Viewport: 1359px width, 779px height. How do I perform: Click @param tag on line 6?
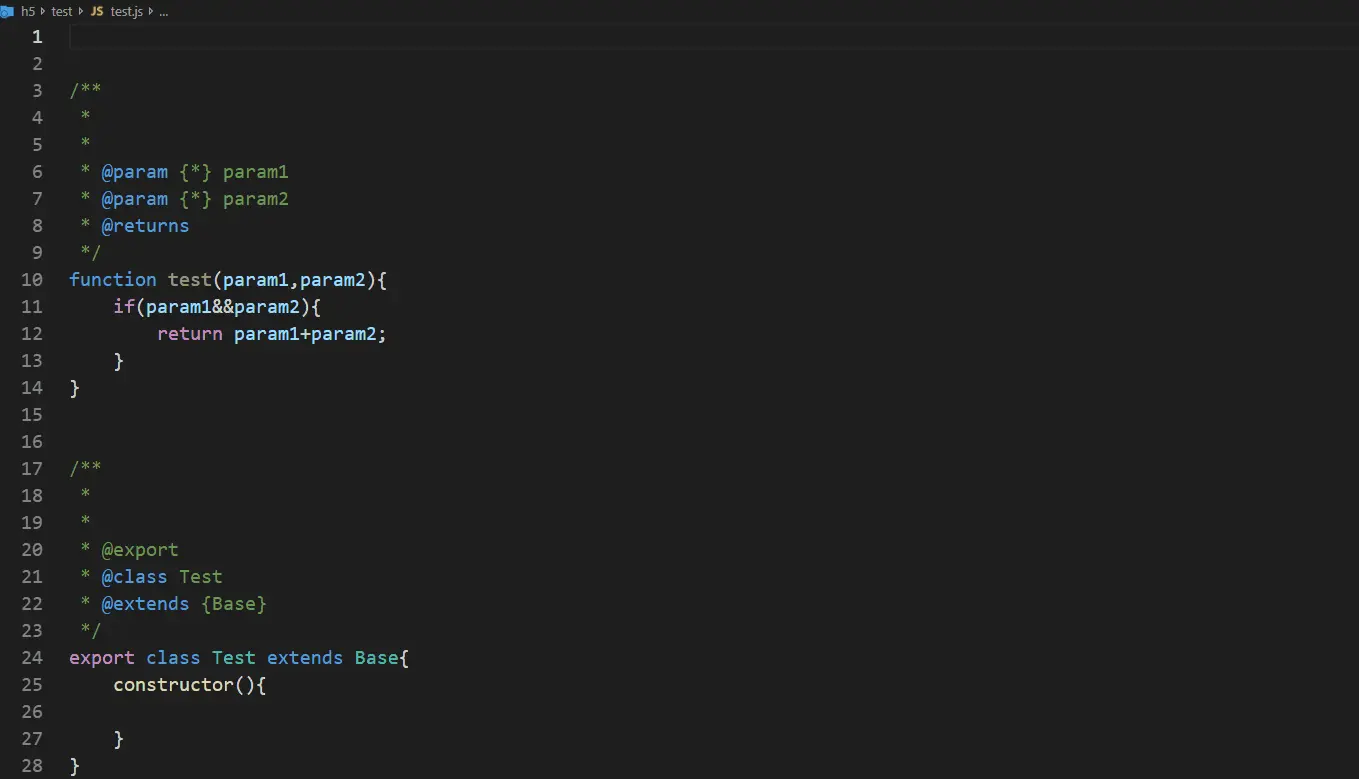click(x=135, y=172)
